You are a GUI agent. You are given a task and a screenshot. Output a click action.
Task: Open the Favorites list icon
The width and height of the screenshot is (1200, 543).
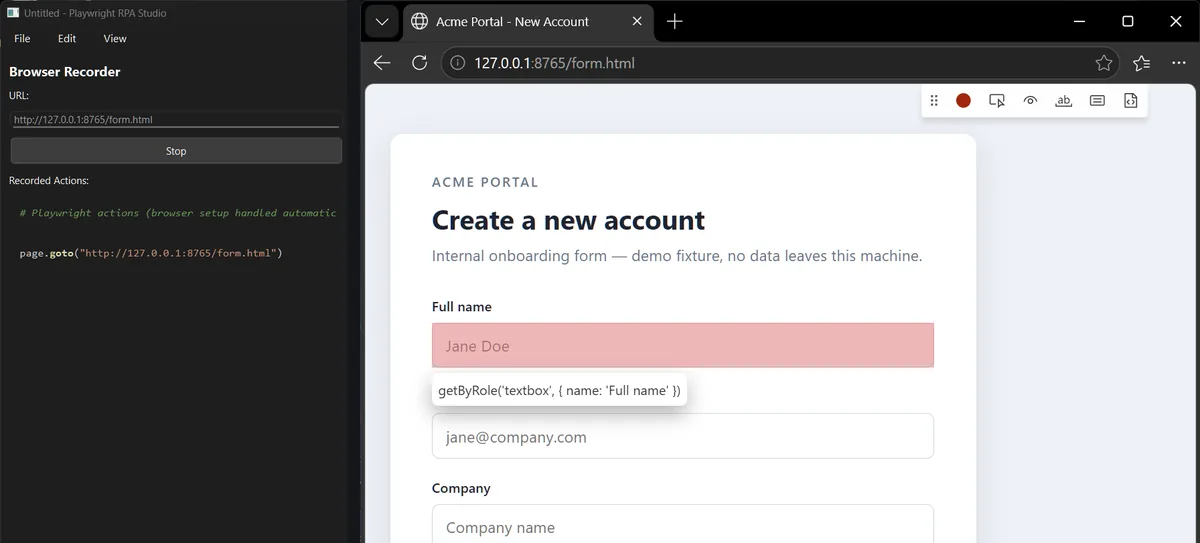click(1142, 63)
